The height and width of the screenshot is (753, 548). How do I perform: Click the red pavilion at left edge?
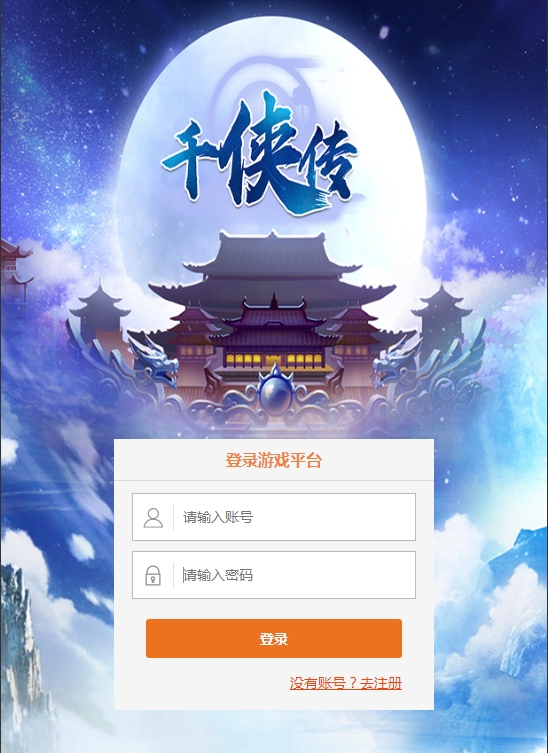point(14,269)
